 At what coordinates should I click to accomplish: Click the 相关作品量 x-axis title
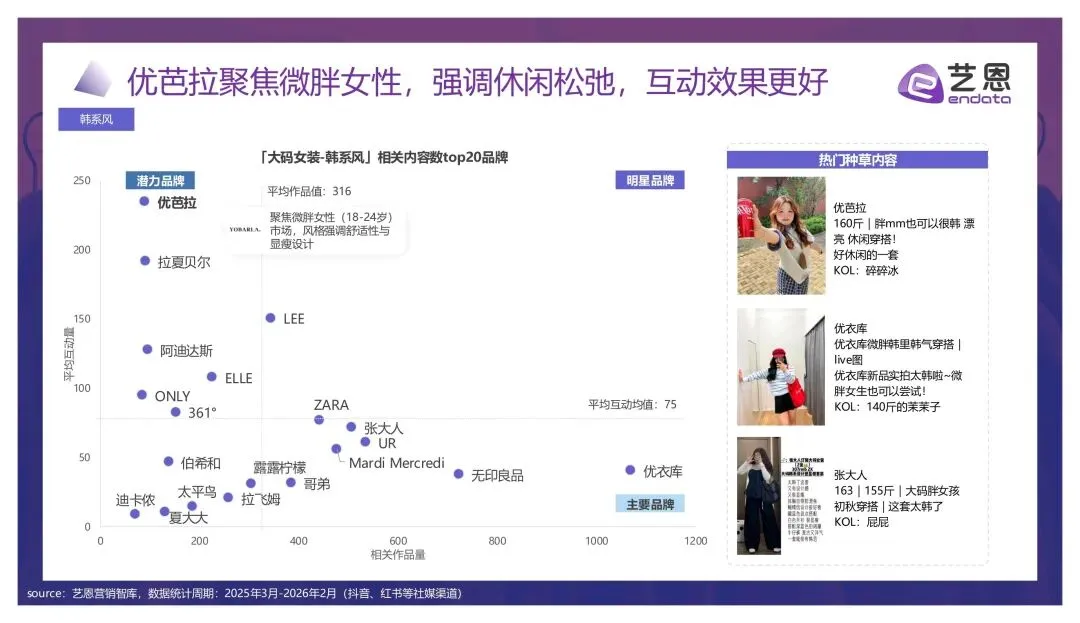[x=398, y=555]
